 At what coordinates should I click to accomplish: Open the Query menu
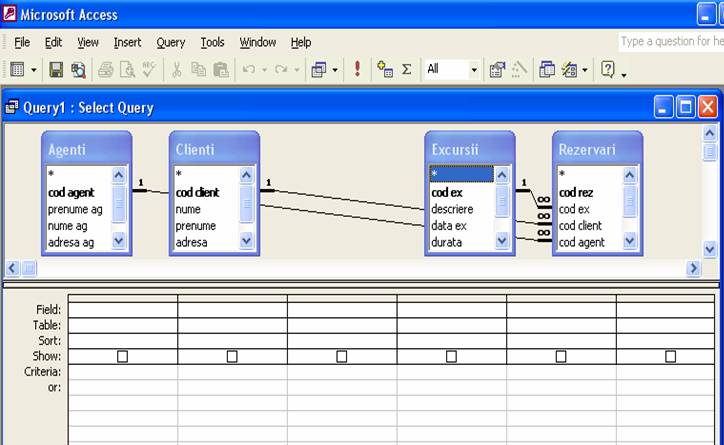coord(171,42)
